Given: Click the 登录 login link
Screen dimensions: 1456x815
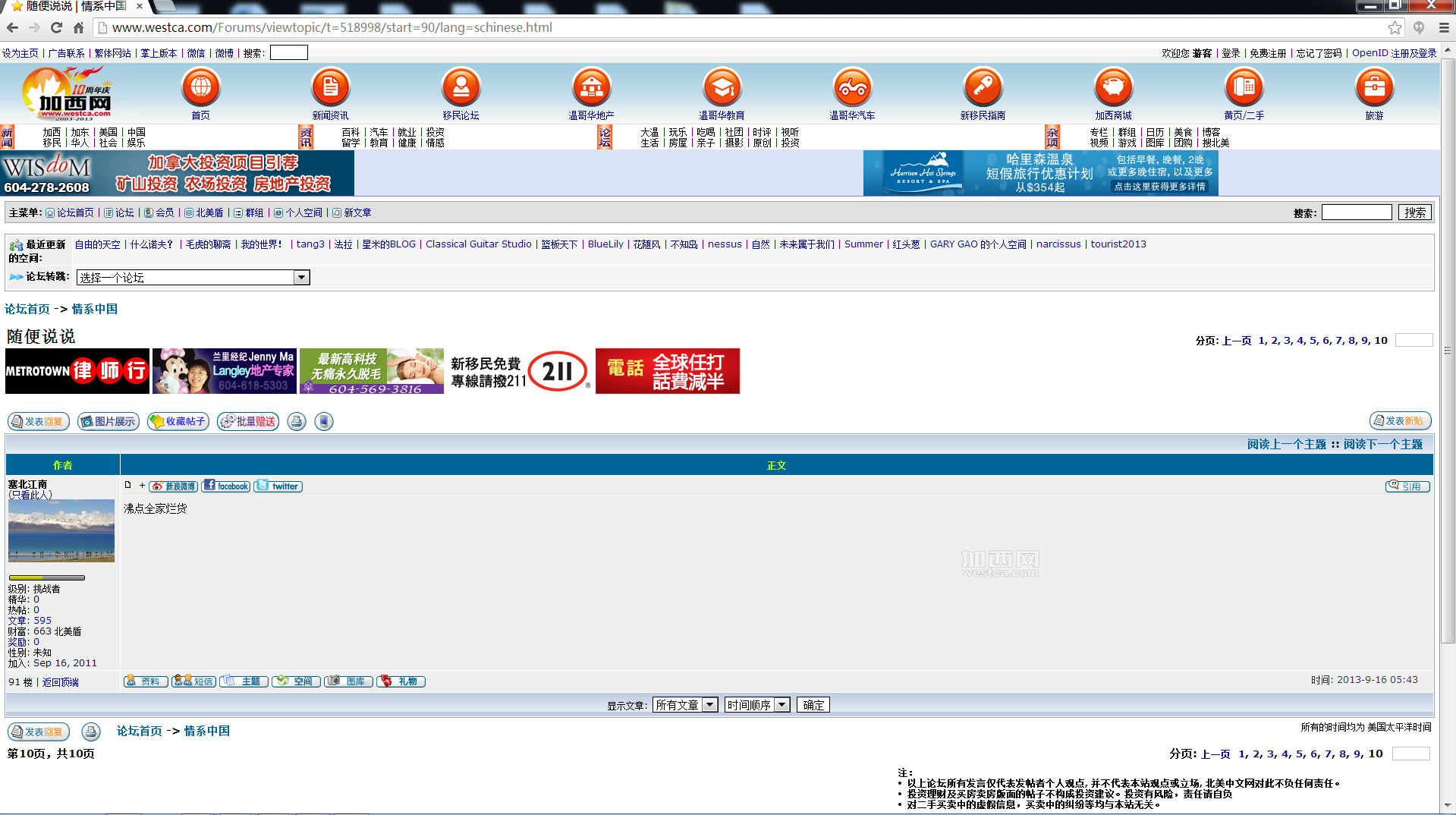Looking at the screenshot, I should (1231, 53).
